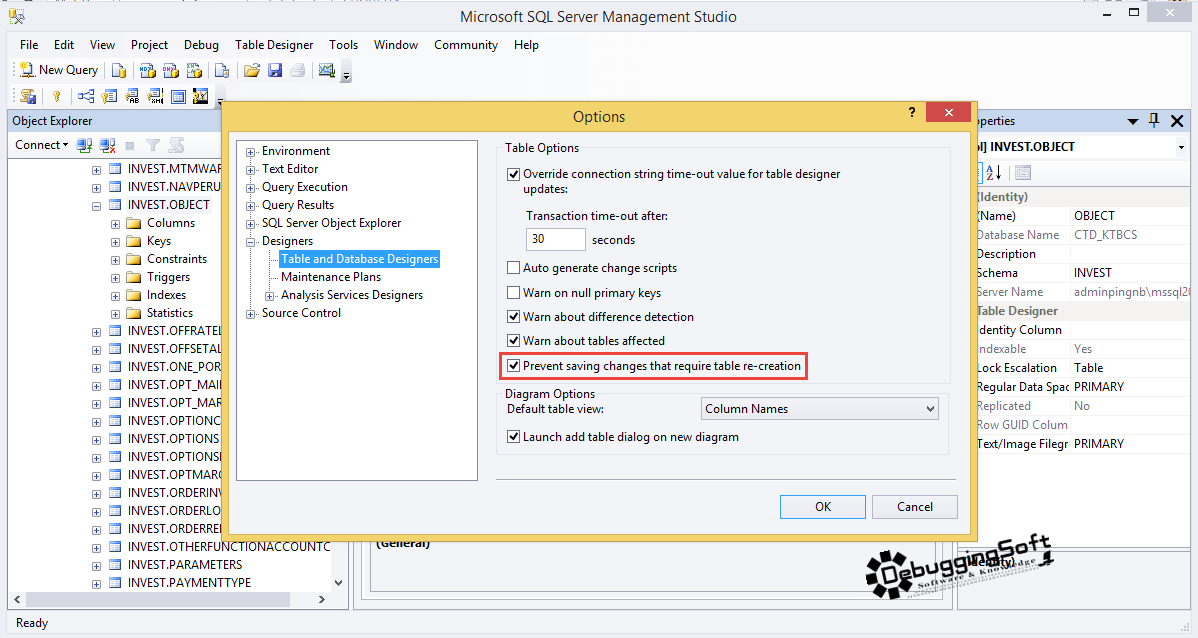
Task: Open the Table Designer menu
Action: [274, 45]
